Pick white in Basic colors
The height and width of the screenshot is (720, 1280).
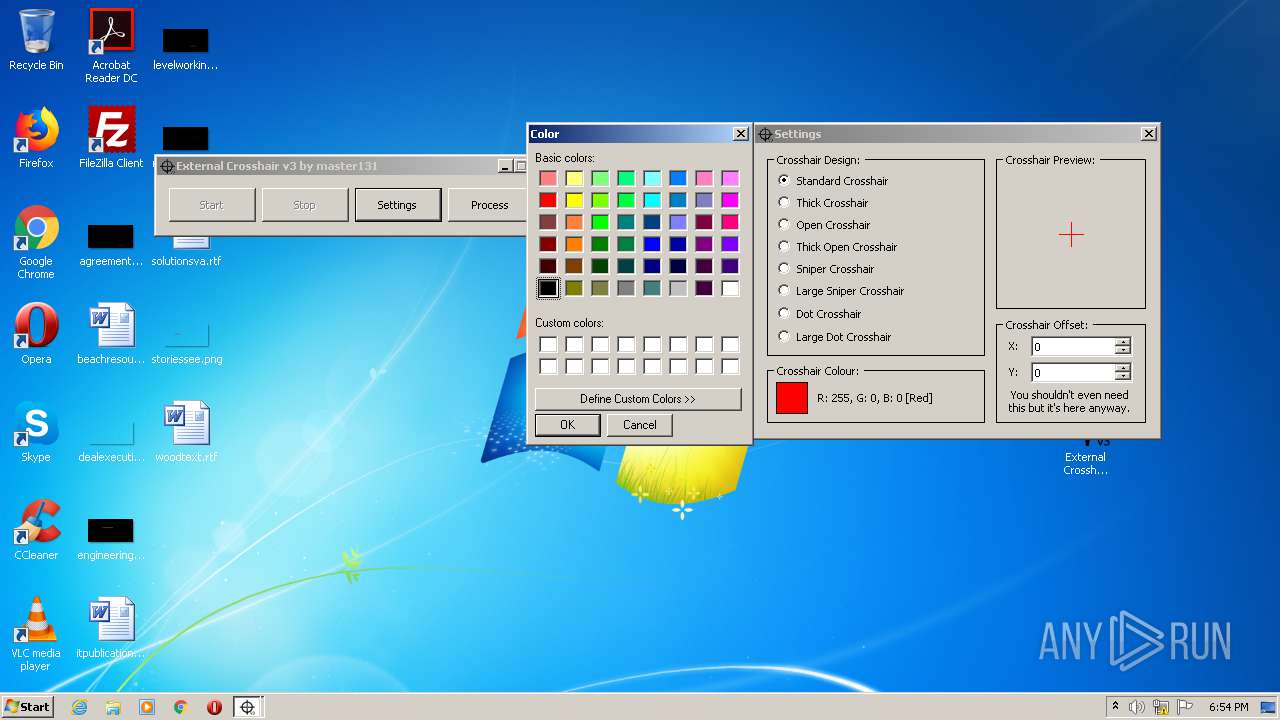[730, 288]
